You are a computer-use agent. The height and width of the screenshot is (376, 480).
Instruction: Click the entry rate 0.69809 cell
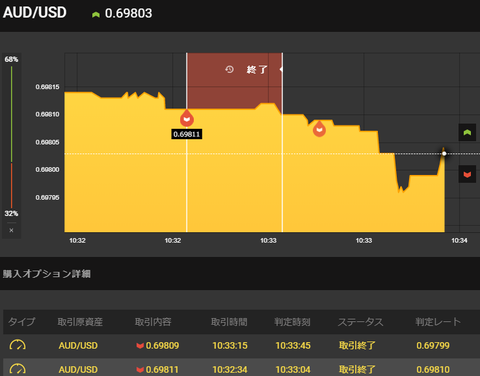pos(162,346)
